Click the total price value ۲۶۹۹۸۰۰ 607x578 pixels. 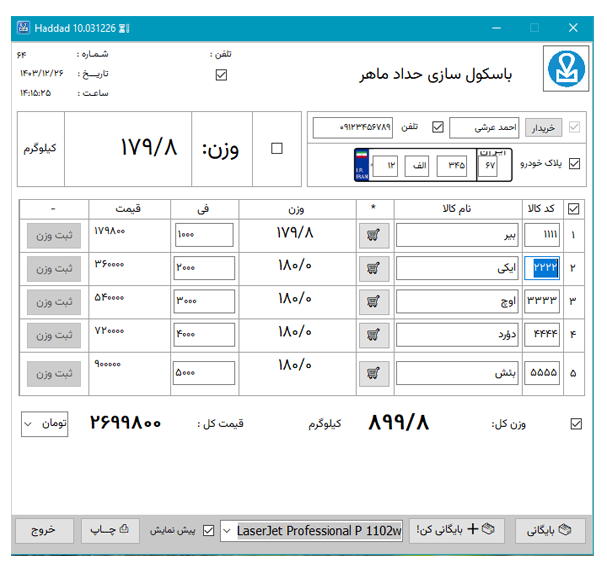125,422
